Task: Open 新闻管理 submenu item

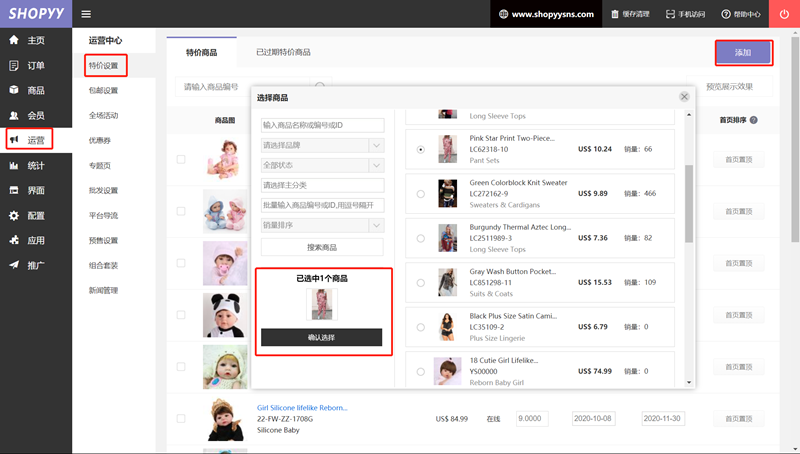Action: (104, 290)
